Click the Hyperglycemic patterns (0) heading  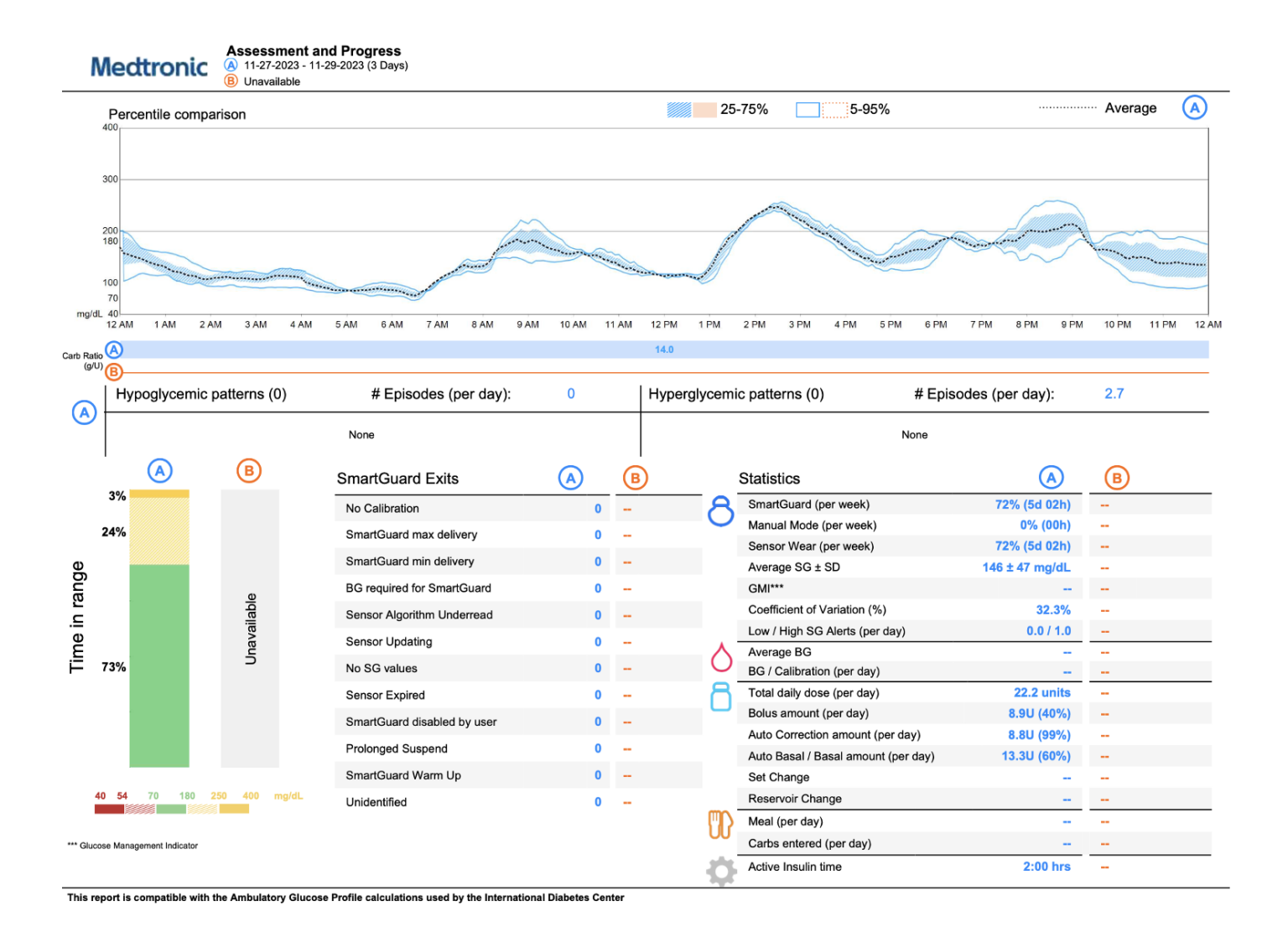pyautogui.click(x=735, y=394)
